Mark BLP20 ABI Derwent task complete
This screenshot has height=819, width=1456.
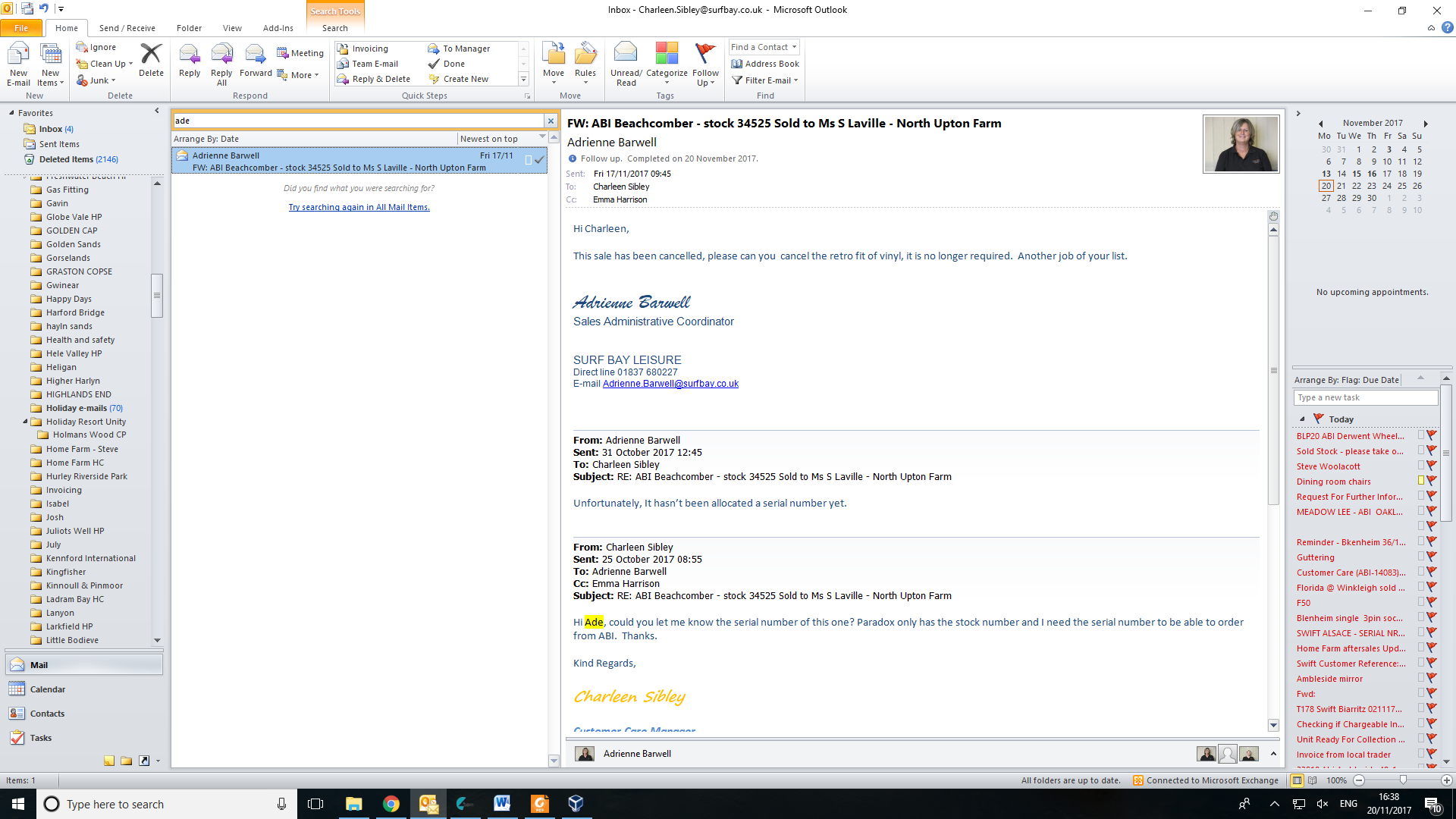pyautogui.click(x=1432, y=436)
